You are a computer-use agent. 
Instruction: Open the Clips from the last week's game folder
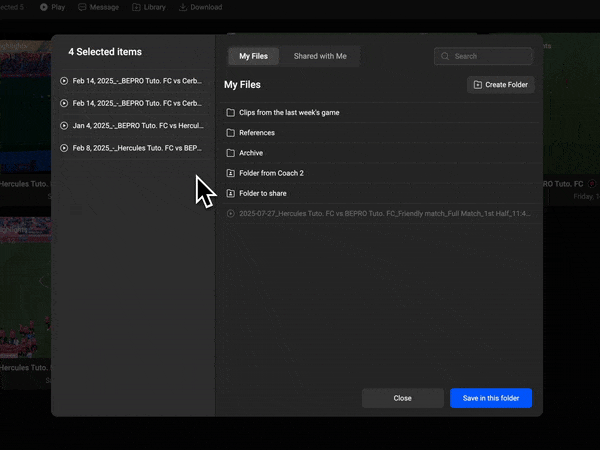(289, 113)
